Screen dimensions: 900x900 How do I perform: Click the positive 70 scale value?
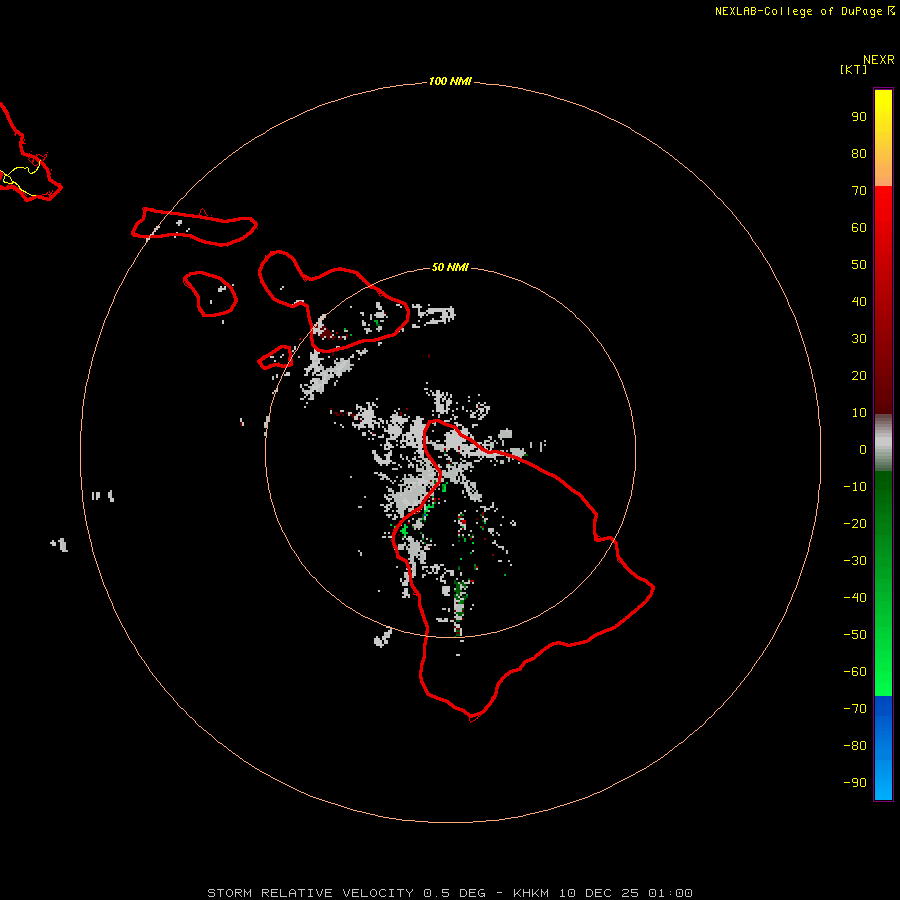(x=859, y=191)
